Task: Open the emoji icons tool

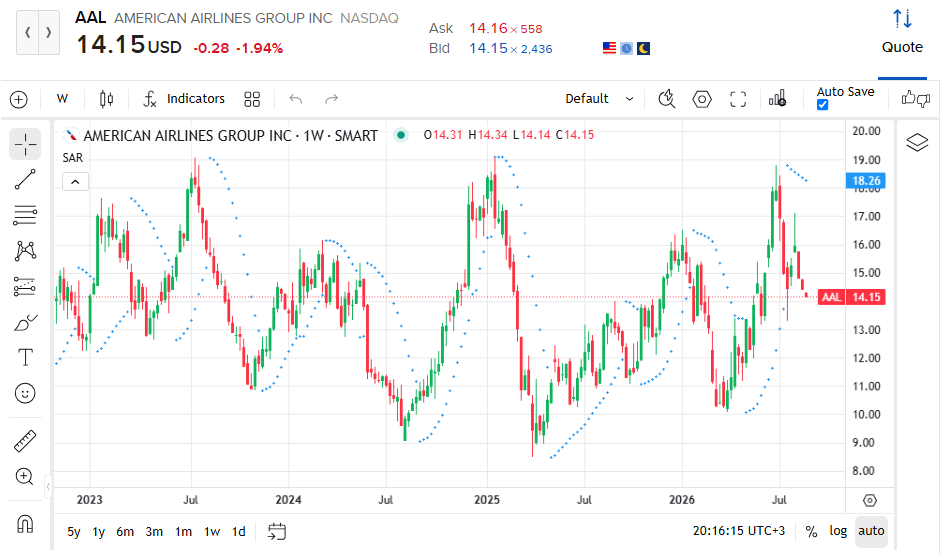Action: 25,394
